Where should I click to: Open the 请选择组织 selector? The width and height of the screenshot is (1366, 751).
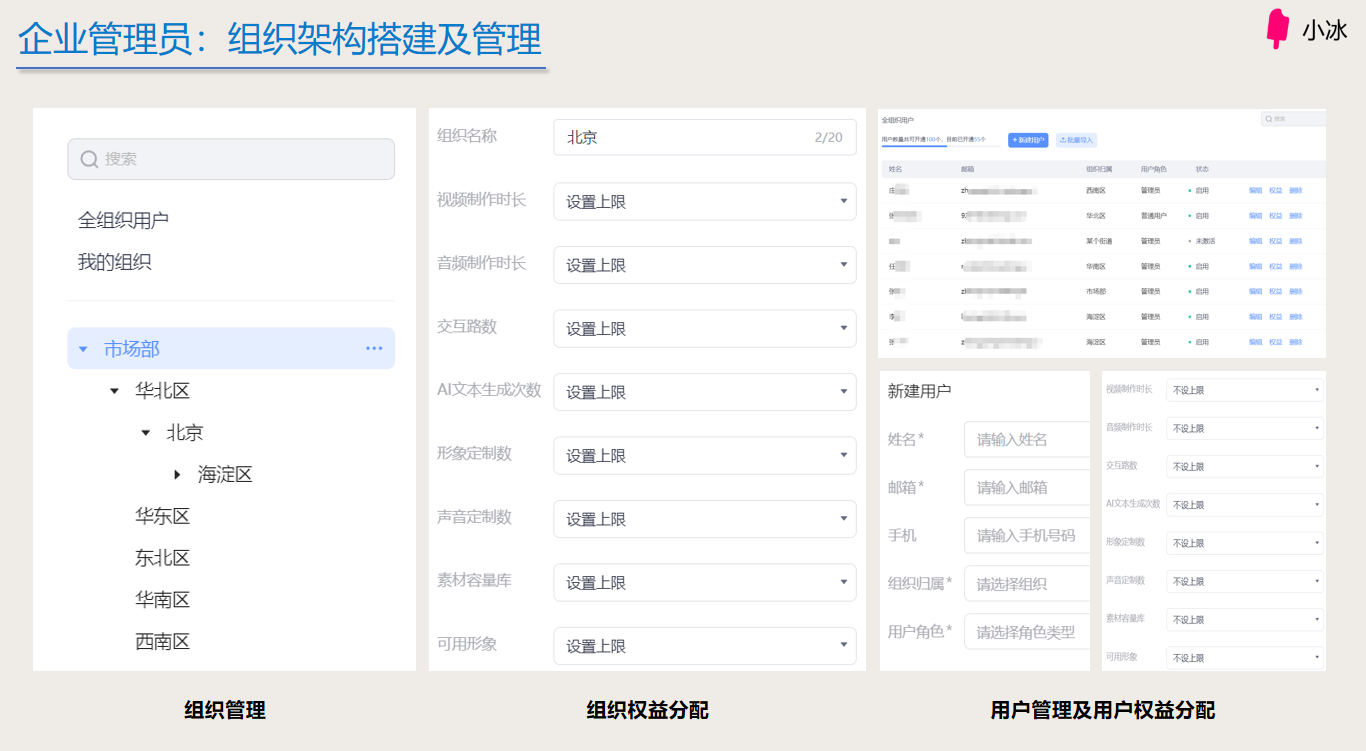(1027, 584)
